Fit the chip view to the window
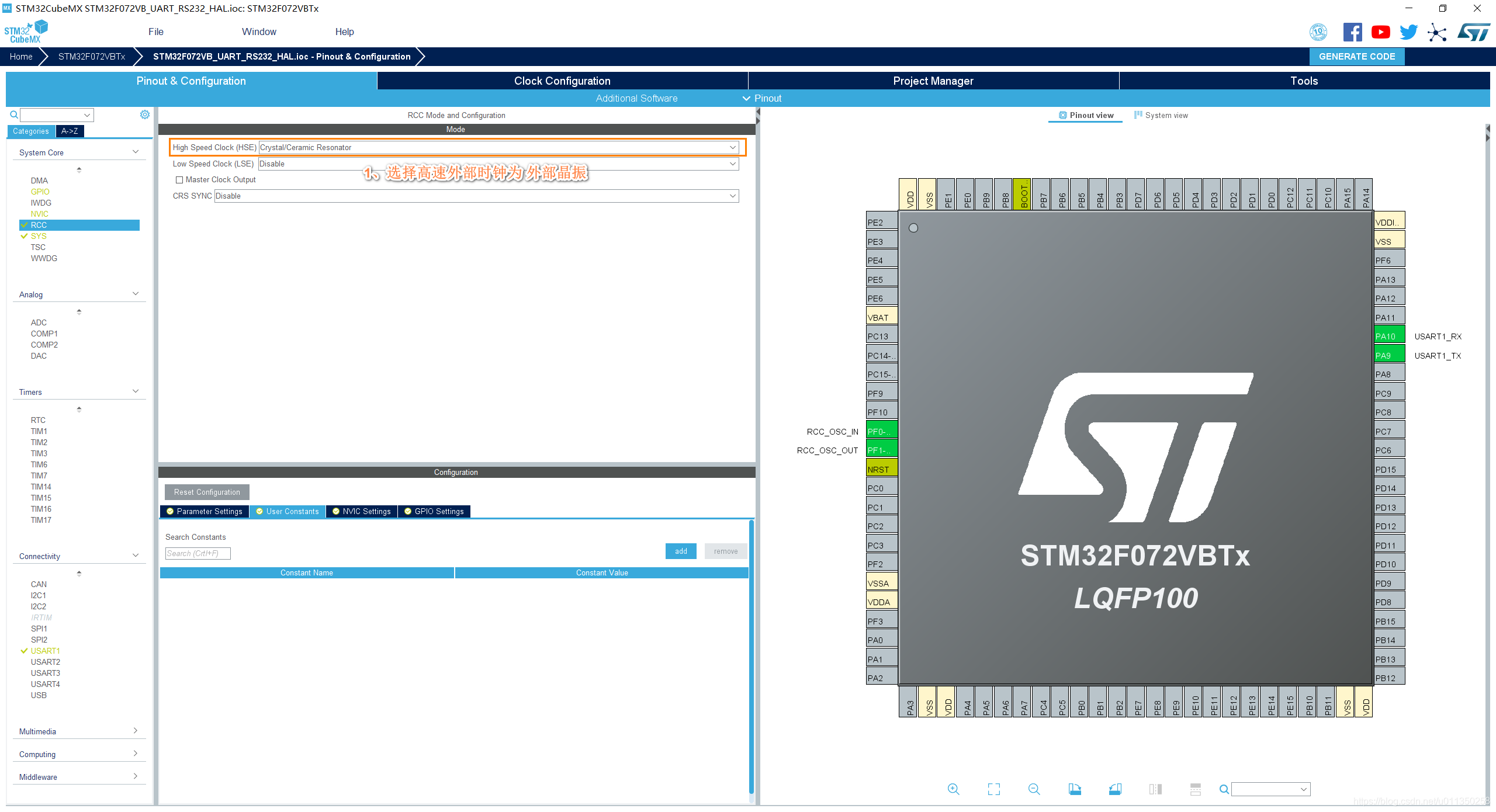 click(993, 789)
